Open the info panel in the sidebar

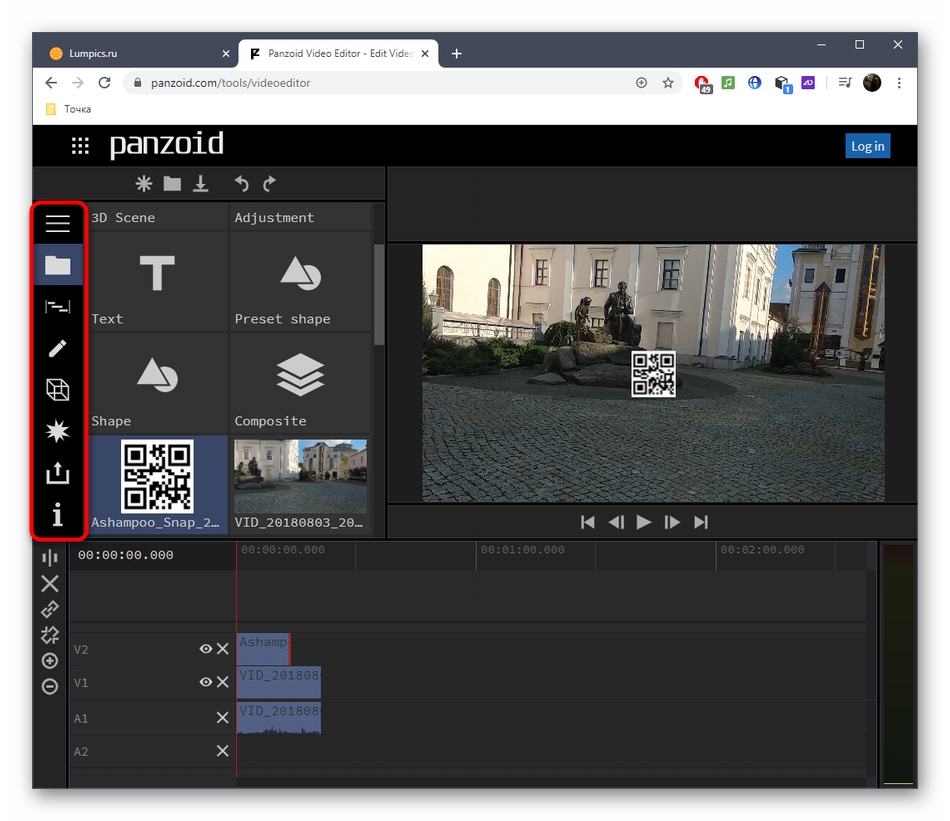point(58,515)
